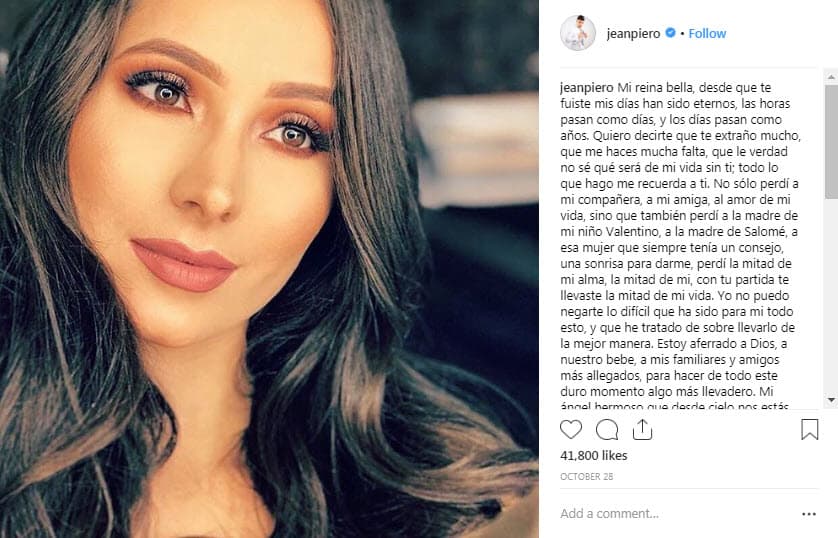Click the caption text mentioning Valentino
This screenshot has width=838, height=538.
(679, 232)
